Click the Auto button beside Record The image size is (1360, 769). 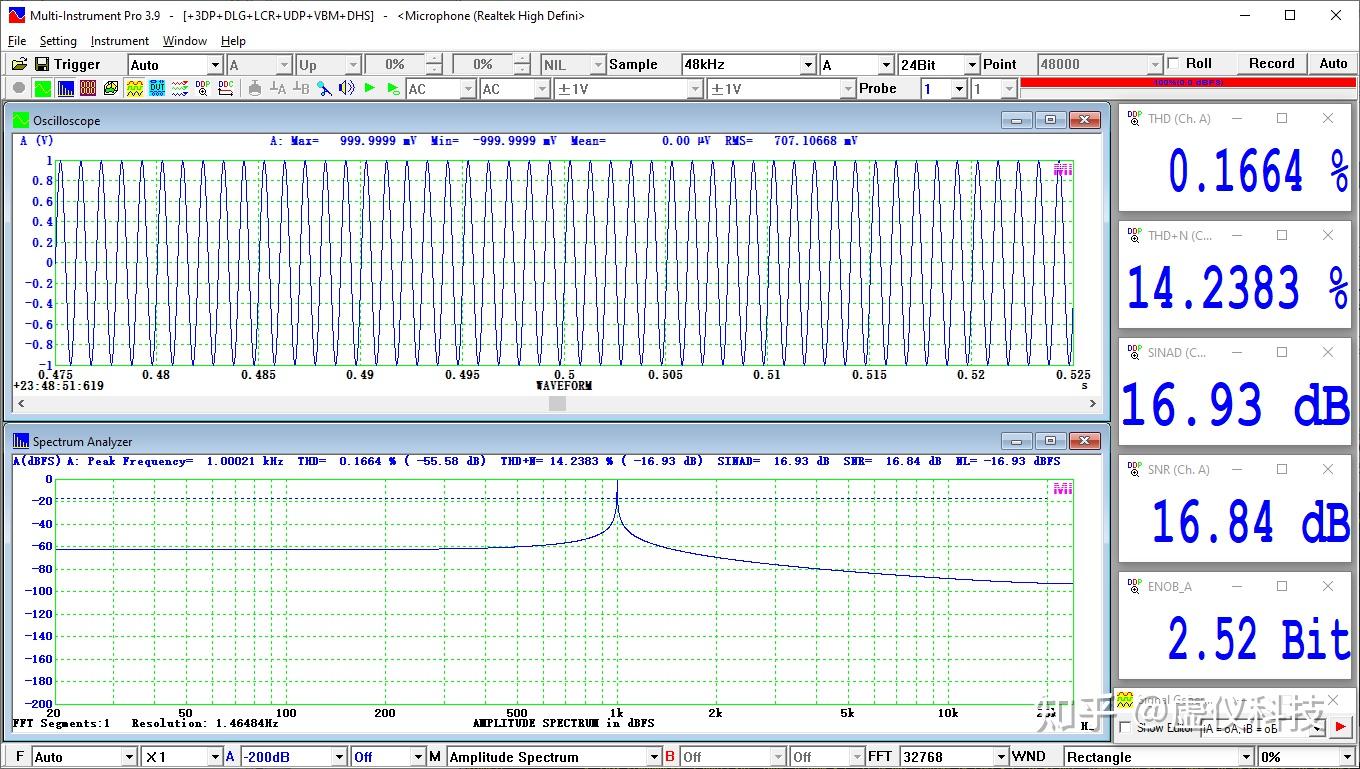[x=1333, y=63]
